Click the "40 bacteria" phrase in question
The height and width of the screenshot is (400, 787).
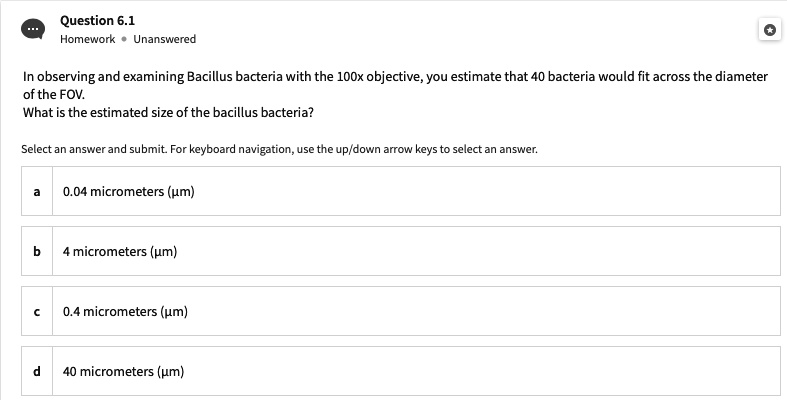click(556, 77)
